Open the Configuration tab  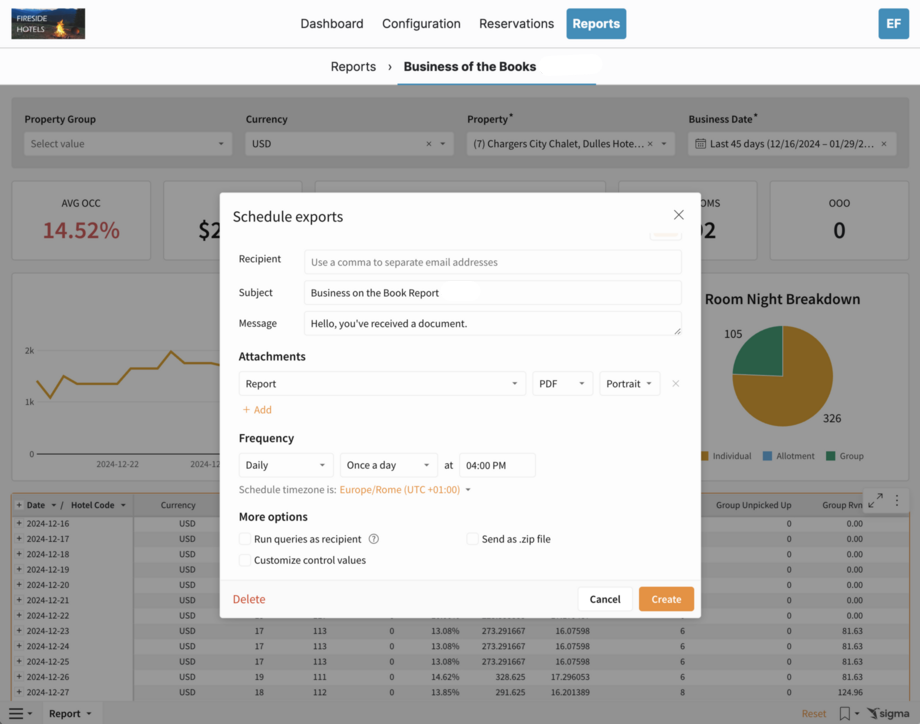pyautogui.click(x=421, y=23)
